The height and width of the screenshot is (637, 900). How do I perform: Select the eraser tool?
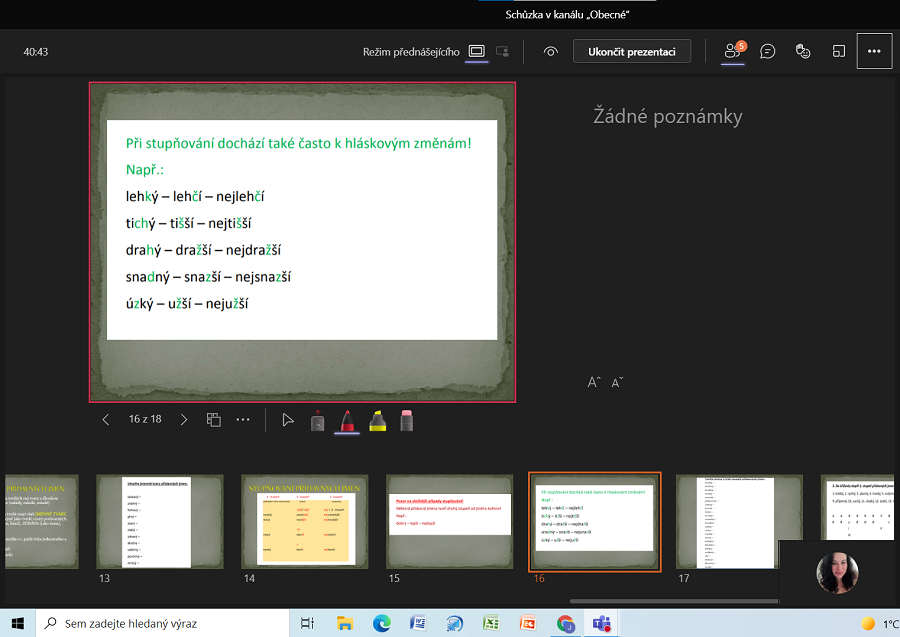[406, 421]
